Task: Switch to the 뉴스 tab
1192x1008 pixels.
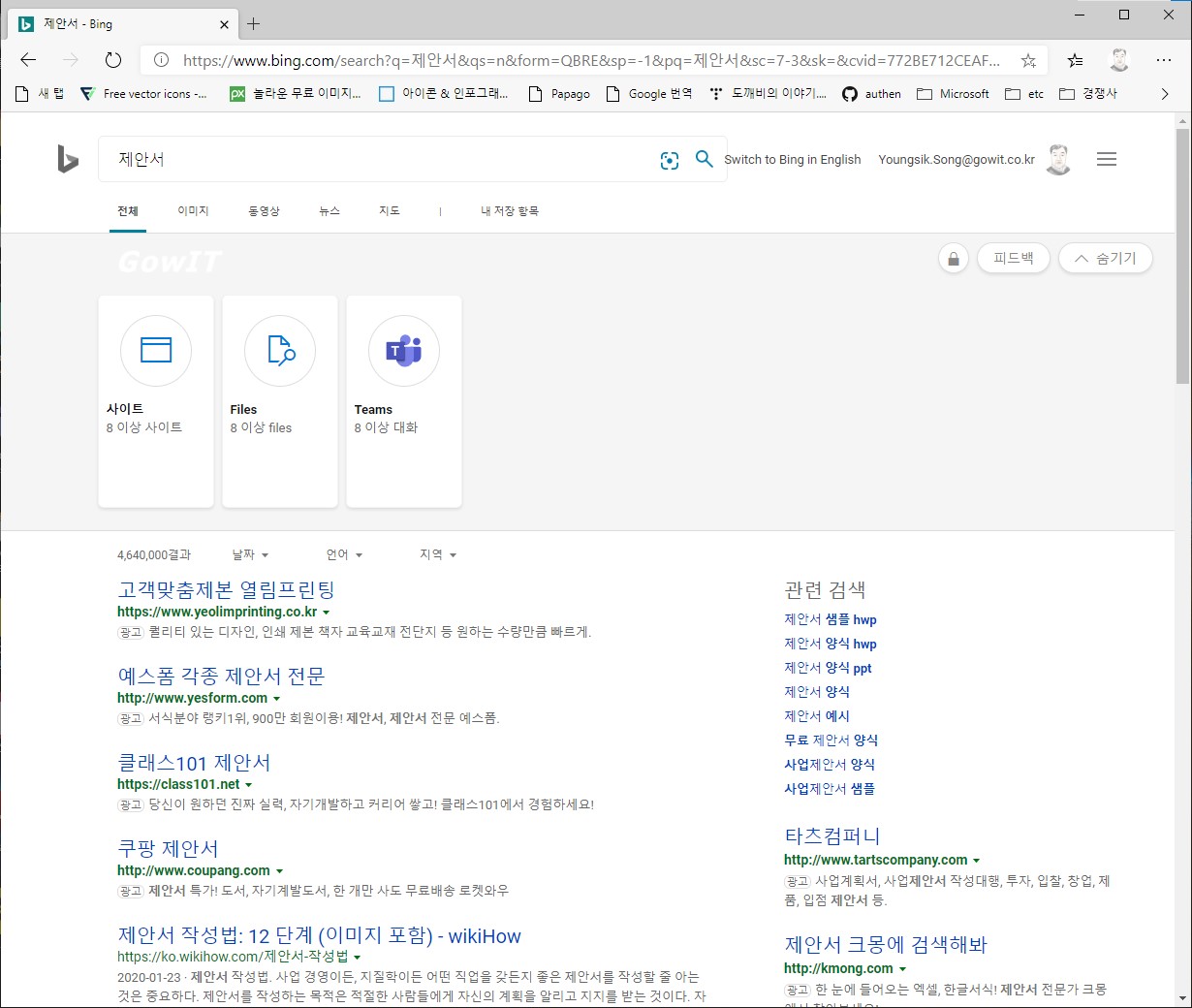Action: click(x=329, y=210)
